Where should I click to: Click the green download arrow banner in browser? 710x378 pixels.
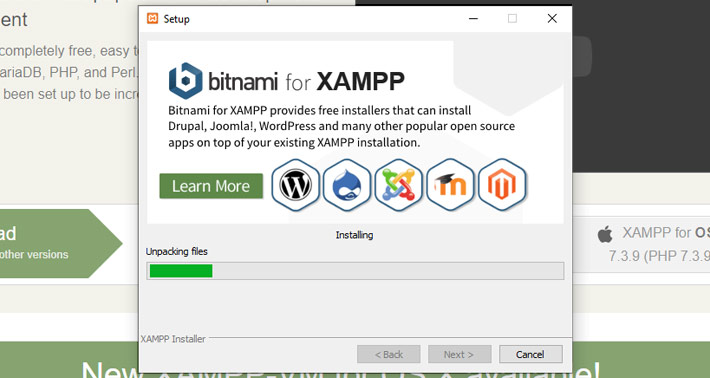coord(60,244)
